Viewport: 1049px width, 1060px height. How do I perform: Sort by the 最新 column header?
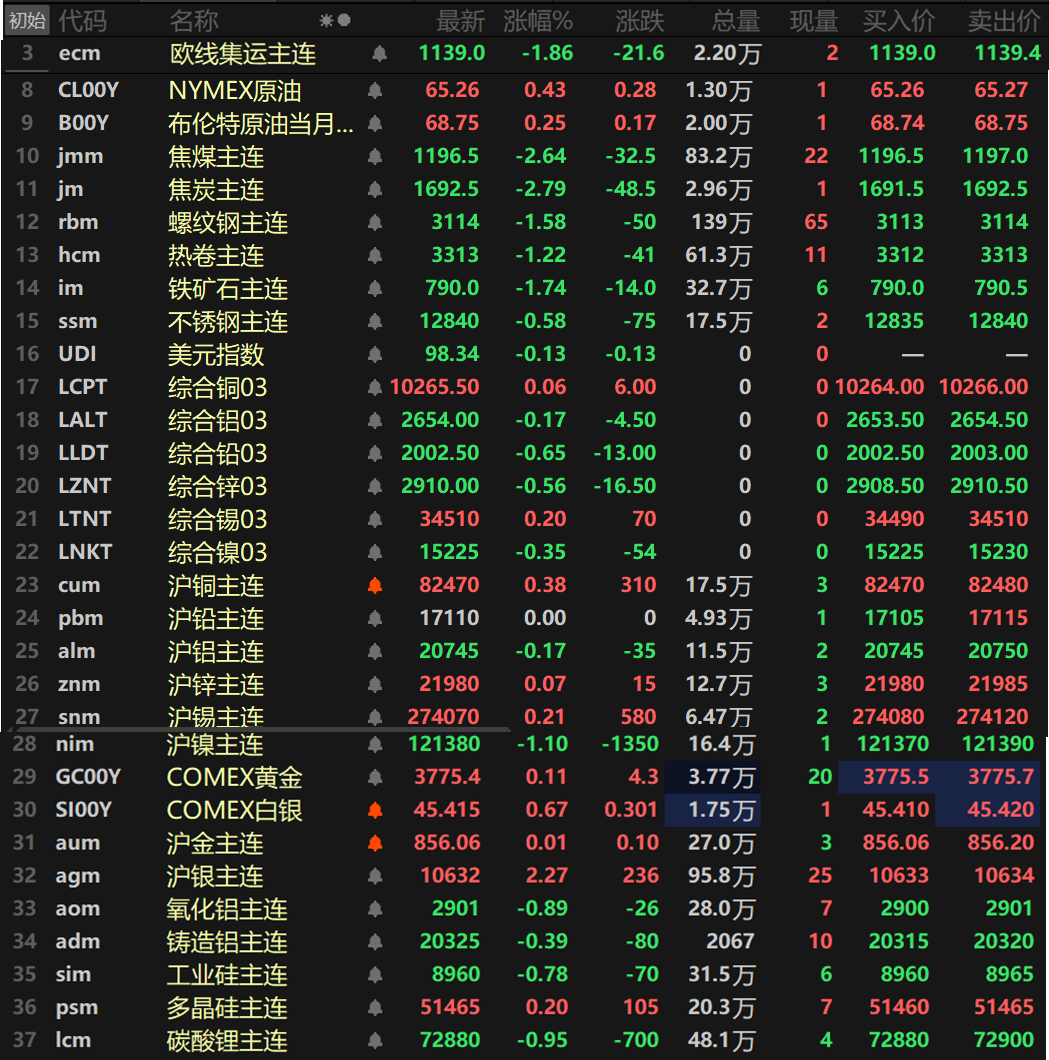click(x=461, y=20)
